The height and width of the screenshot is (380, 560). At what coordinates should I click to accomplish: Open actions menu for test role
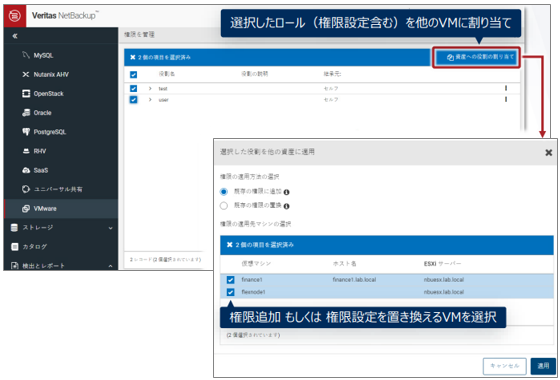pyautogui.click(x=506, y=88)
